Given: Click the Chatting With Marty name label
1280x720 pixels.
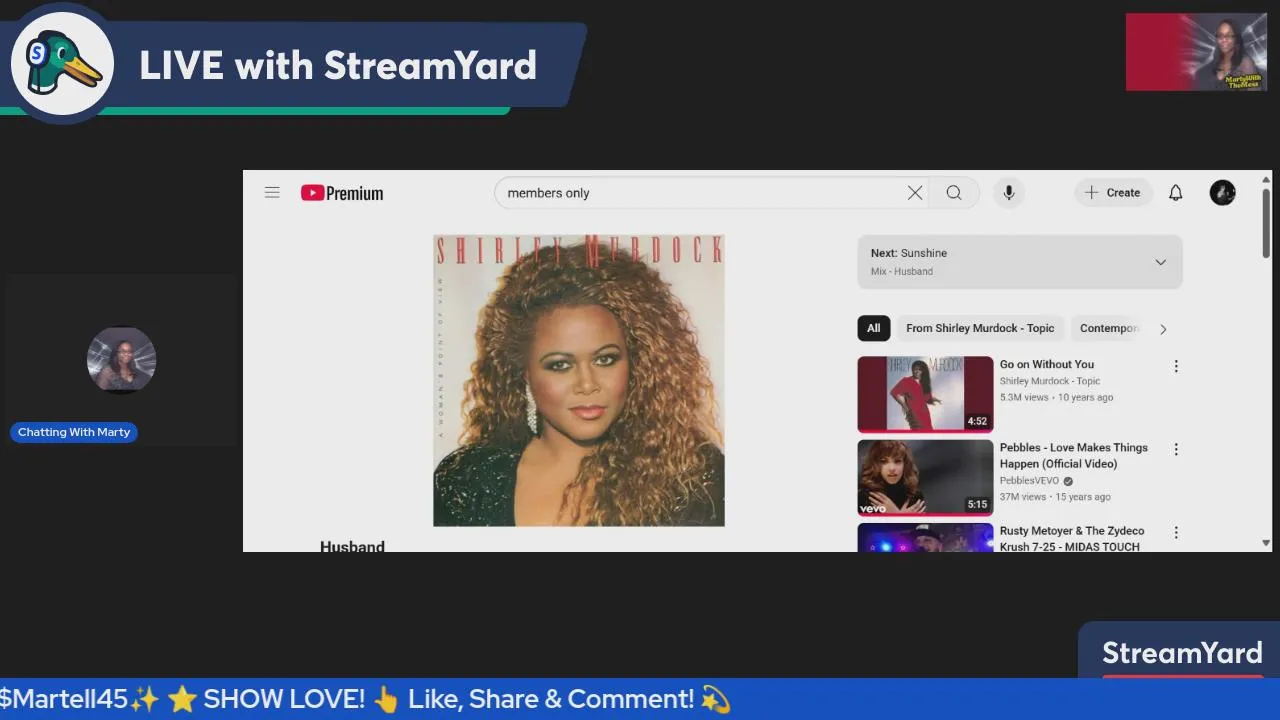Looking at the screenshot, I should pos(74,432).
